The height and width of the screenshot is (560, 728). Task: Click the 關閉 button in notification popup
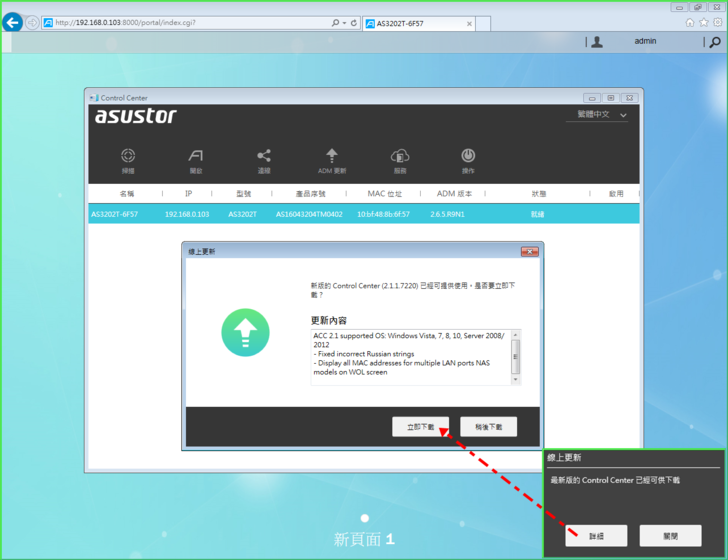coord(669,536)
